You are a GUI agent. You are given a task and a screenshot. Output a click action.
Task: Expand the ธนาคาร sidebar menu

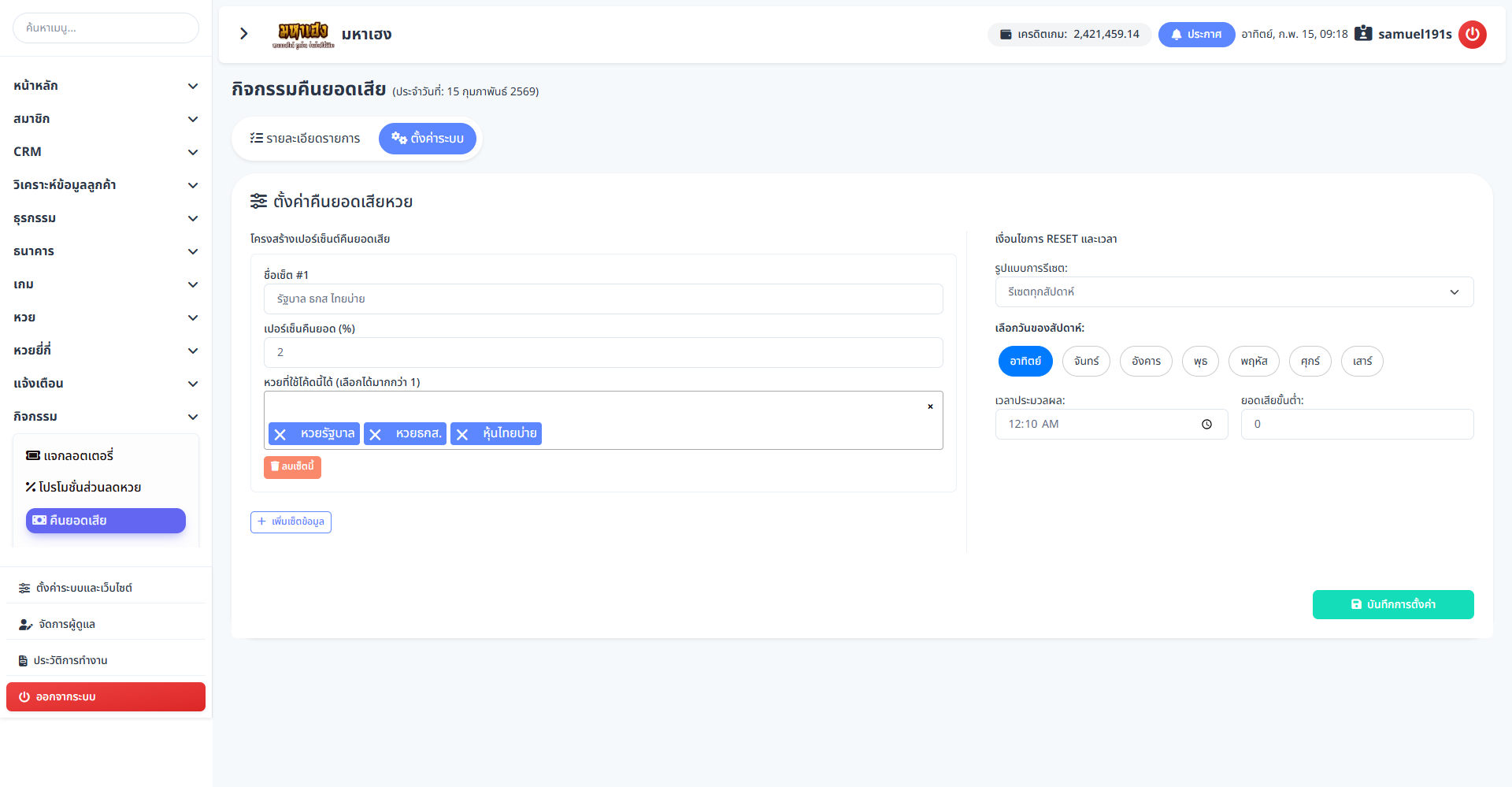click(x=106, y=251)
